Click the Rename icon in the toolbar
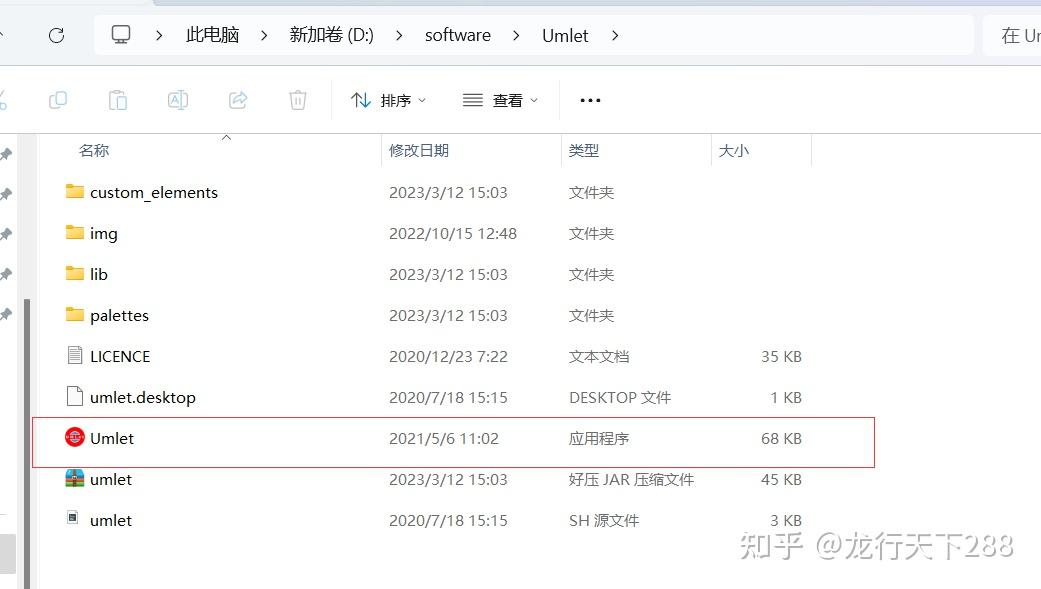The image size is (1041, 589). pyautogui.click(x=178, y=100)
